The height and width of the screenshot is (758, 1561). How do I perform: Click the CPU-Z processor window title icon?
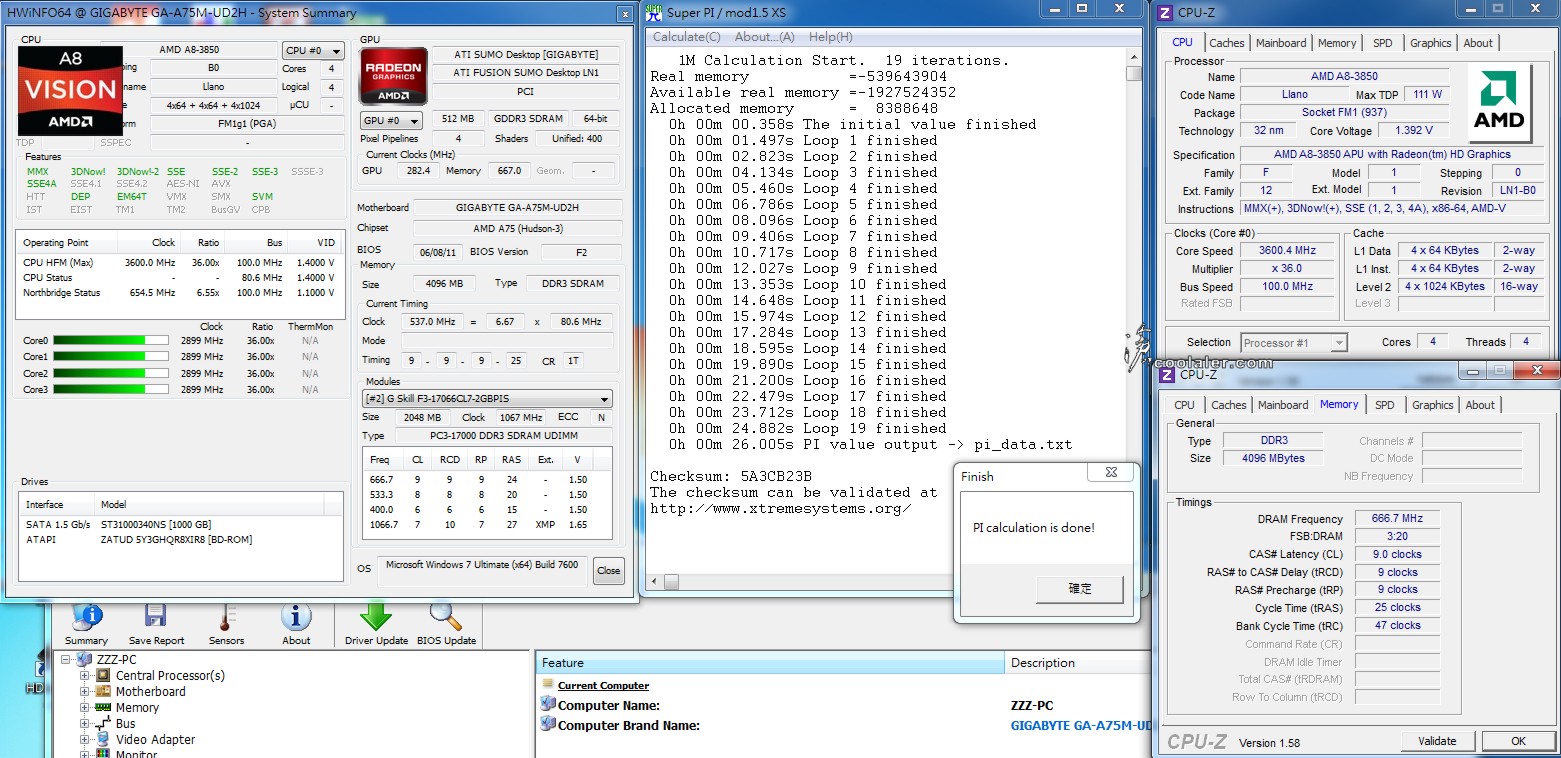tap(1165, 13)
